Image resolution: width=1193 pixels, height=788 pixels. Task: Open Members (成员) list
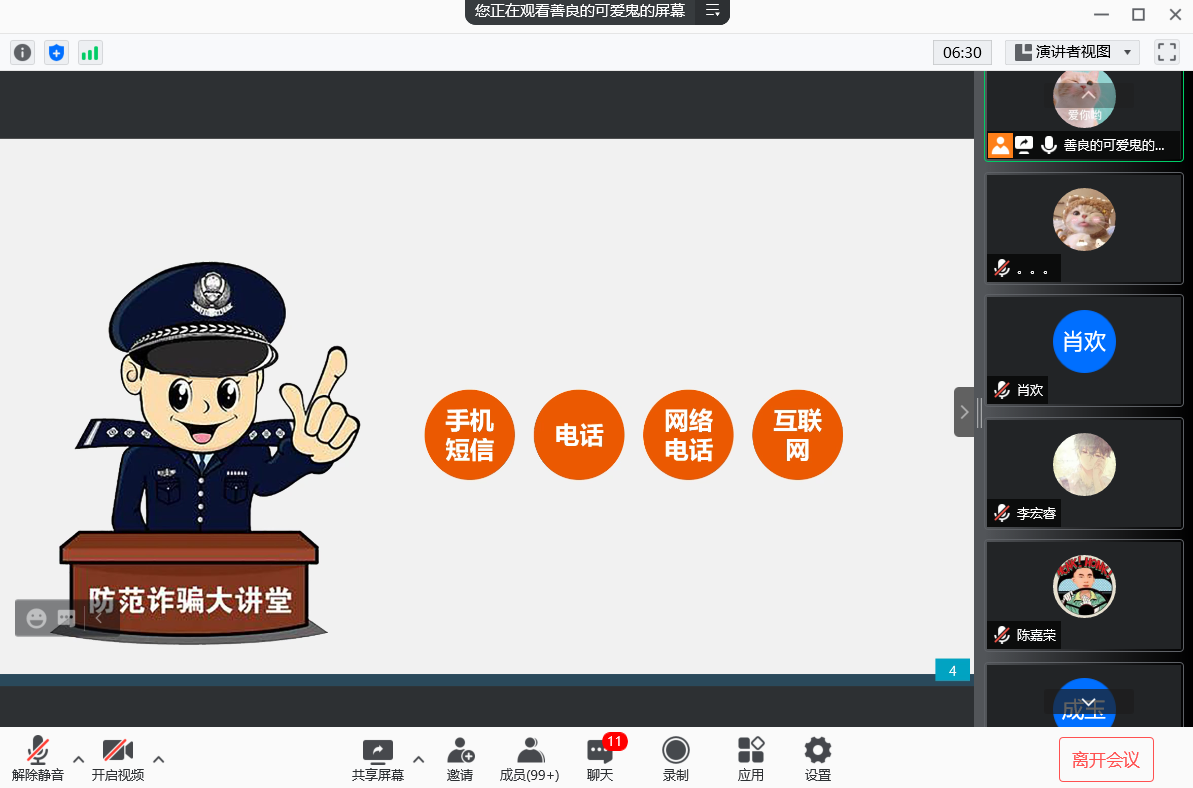pos(529,759)
